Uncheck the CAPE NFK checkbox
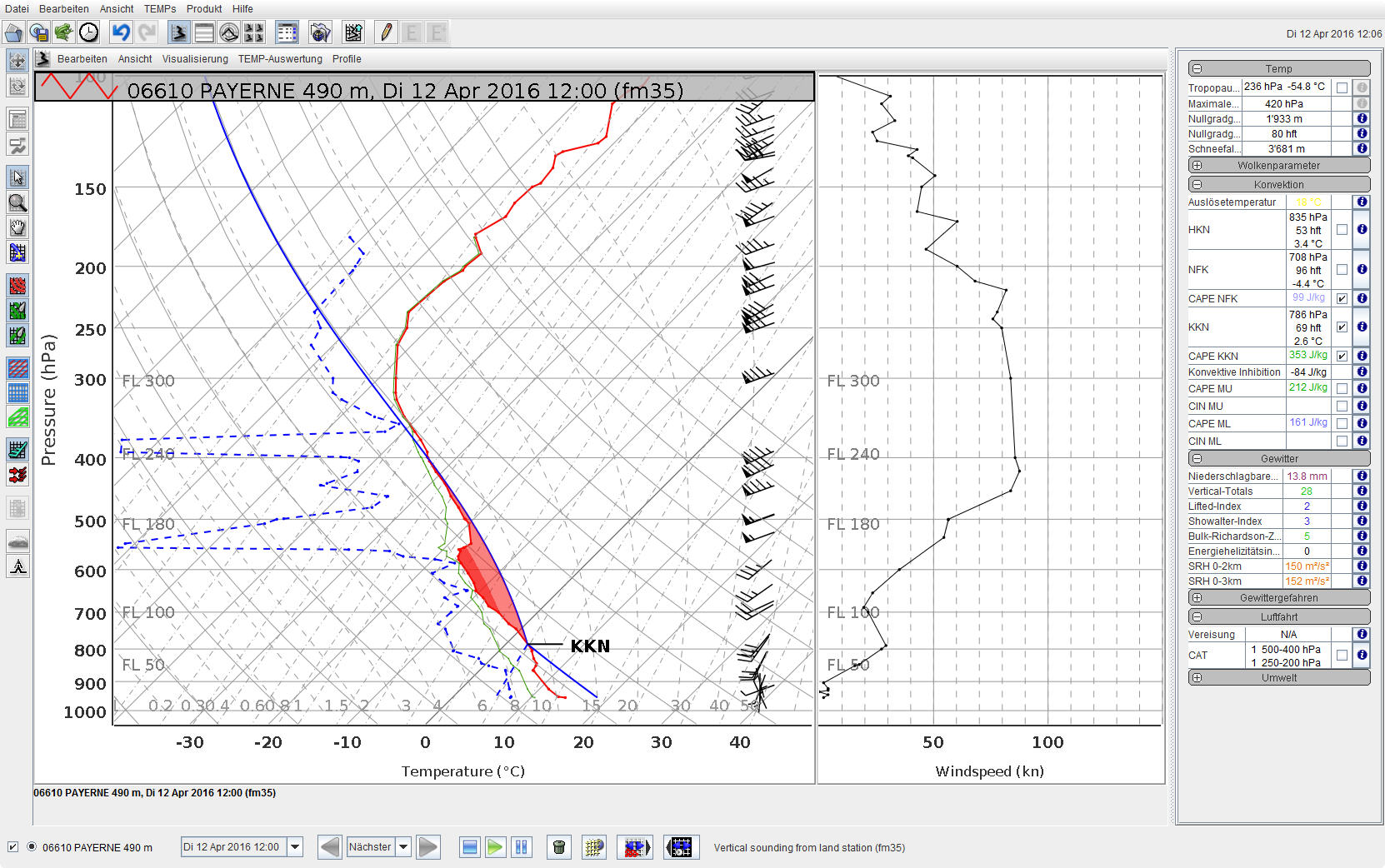The width and height of the screenshot is (1385, 868). [x=1342, y=298]
